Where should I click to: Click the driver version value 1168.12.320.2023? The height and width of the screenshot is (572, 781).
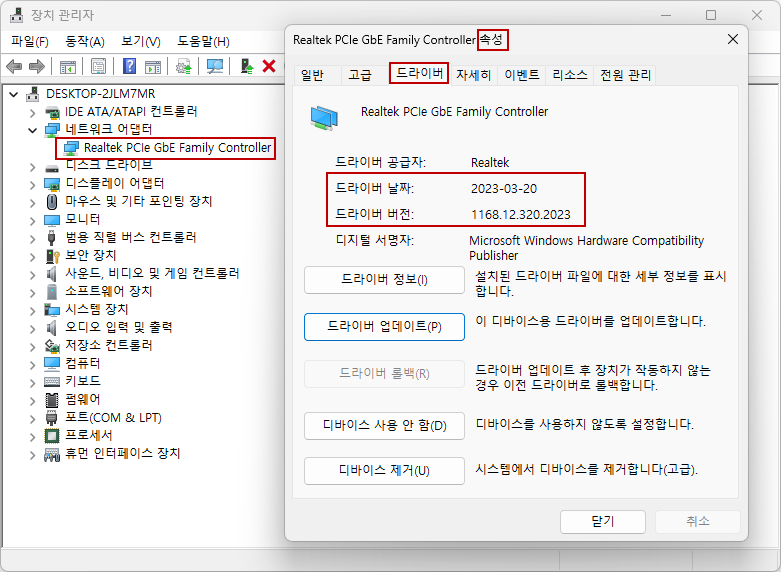[x=521, y=215]
